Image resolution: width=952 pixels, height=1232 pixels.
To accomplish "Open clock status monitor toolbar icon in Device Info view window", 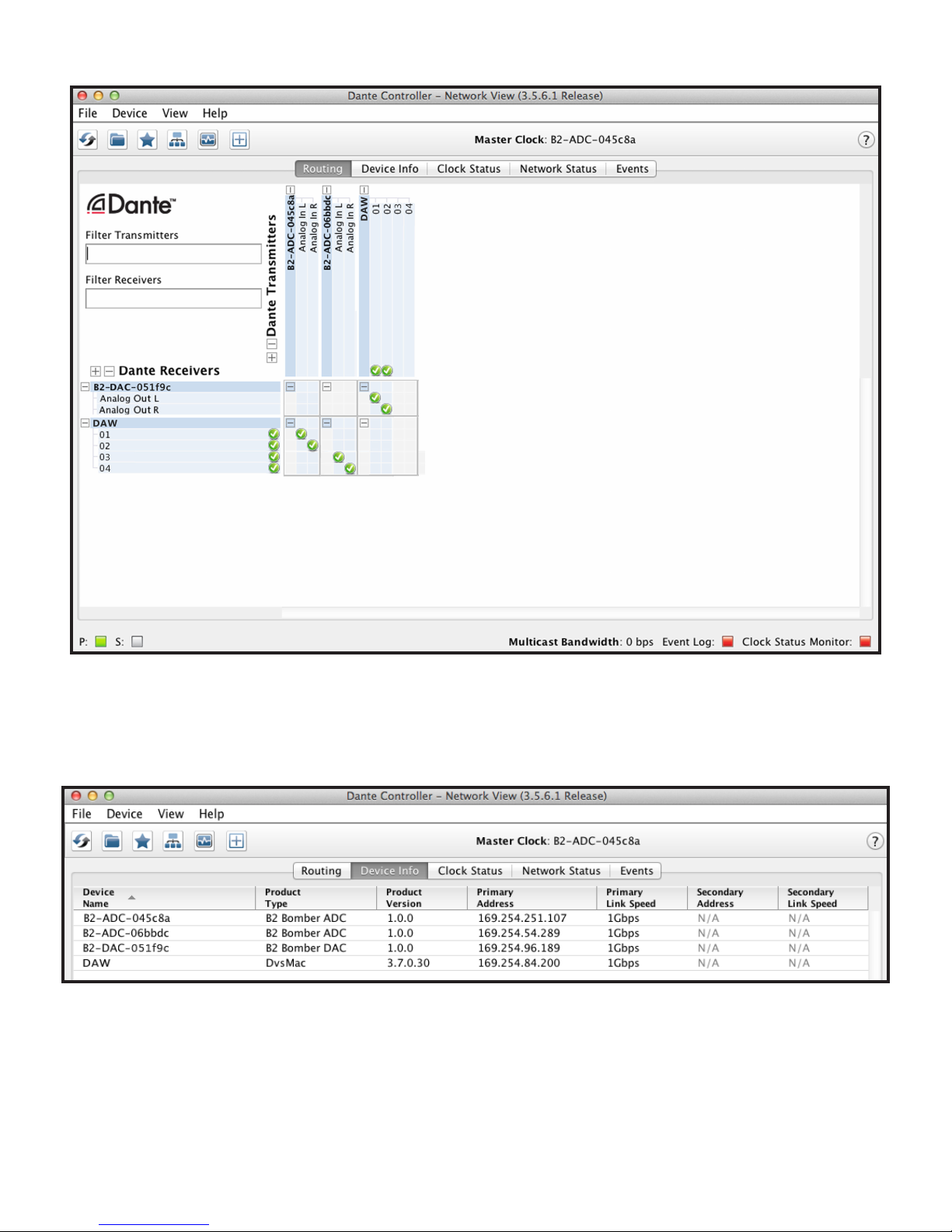I will click(204, 841).
